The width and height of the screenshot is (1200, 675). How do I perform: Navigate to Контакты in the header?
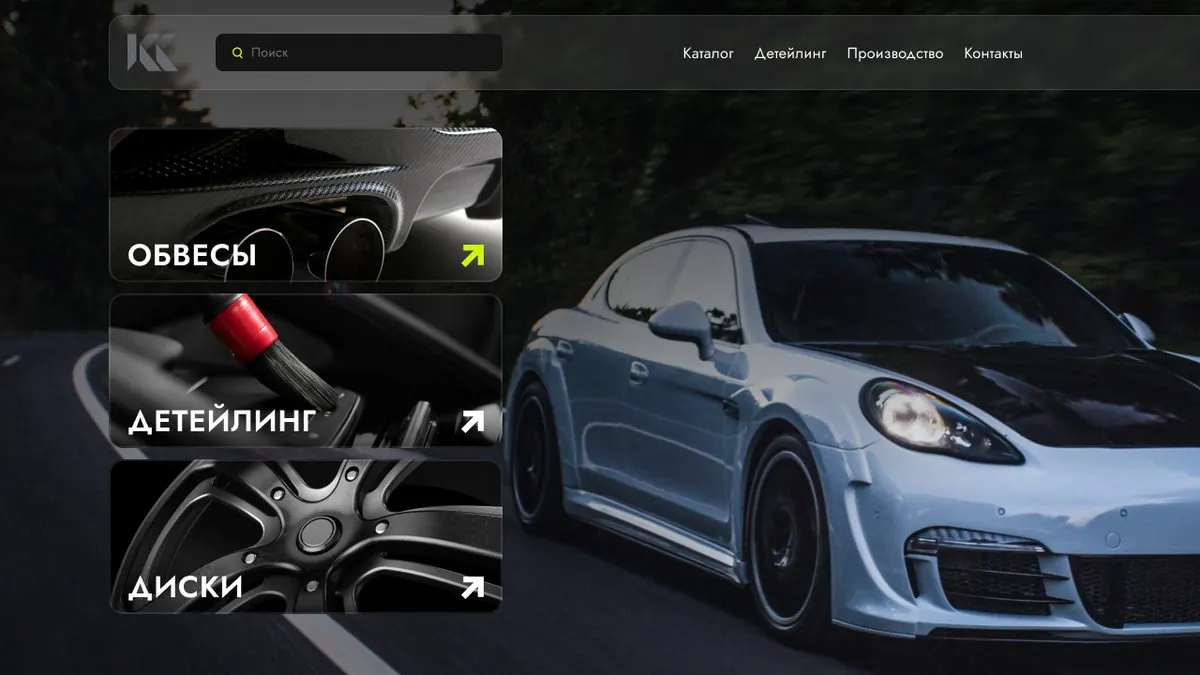[993, 54]
